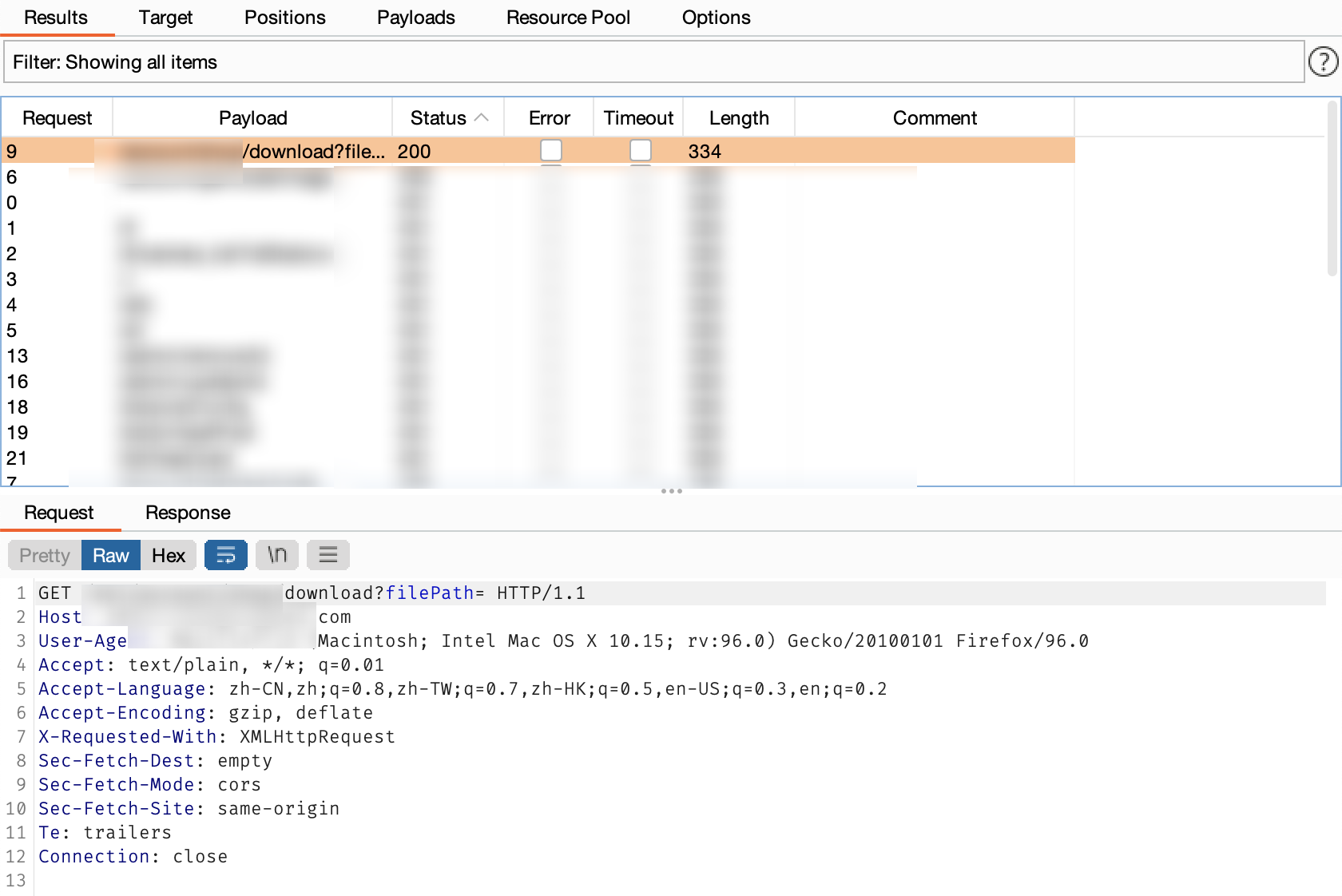Switch to the Target tab
This screenshot has width=1342, height=896.
click(165, 18)
